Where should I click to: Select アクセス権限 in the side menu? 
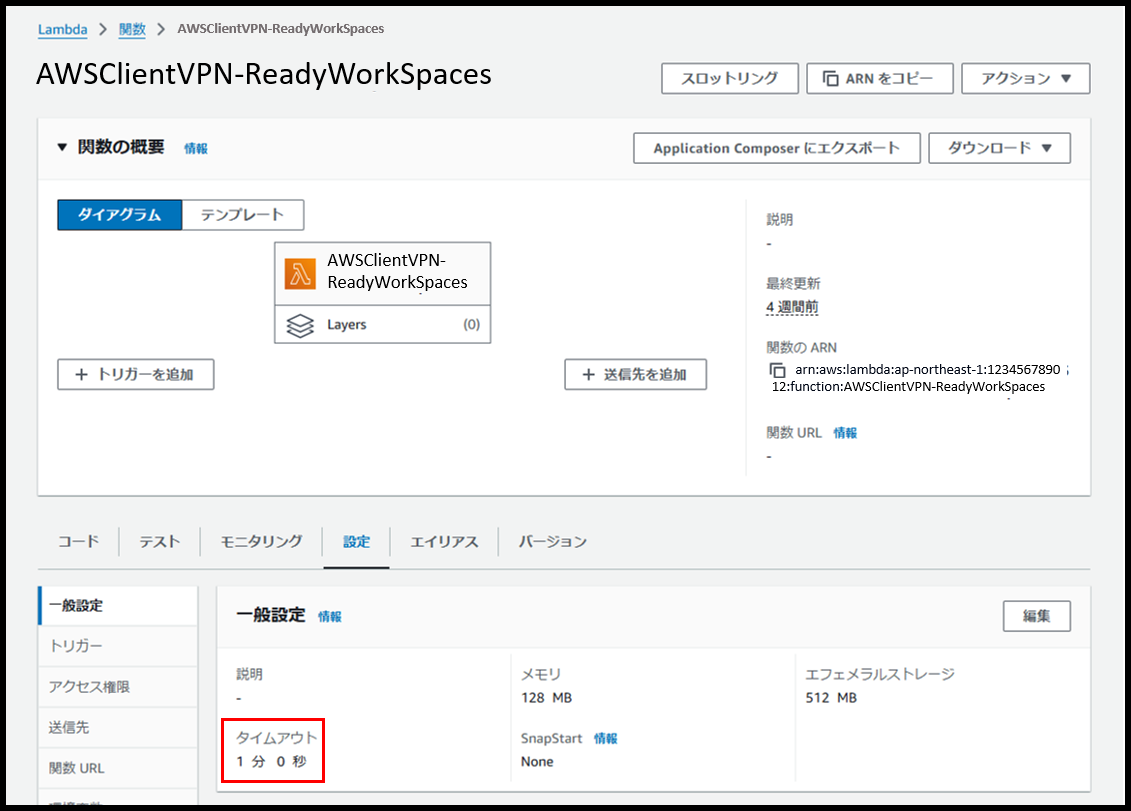click(x=118, y=687)
